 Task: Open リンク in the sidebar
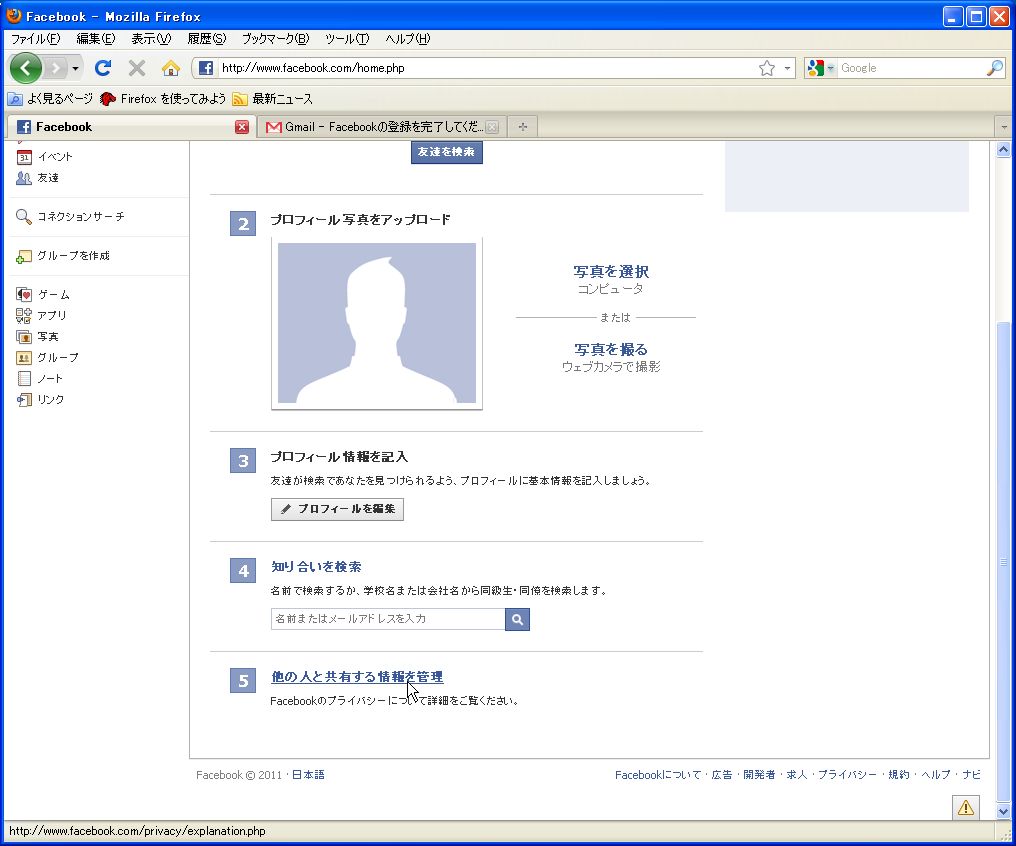pos(40,400)
